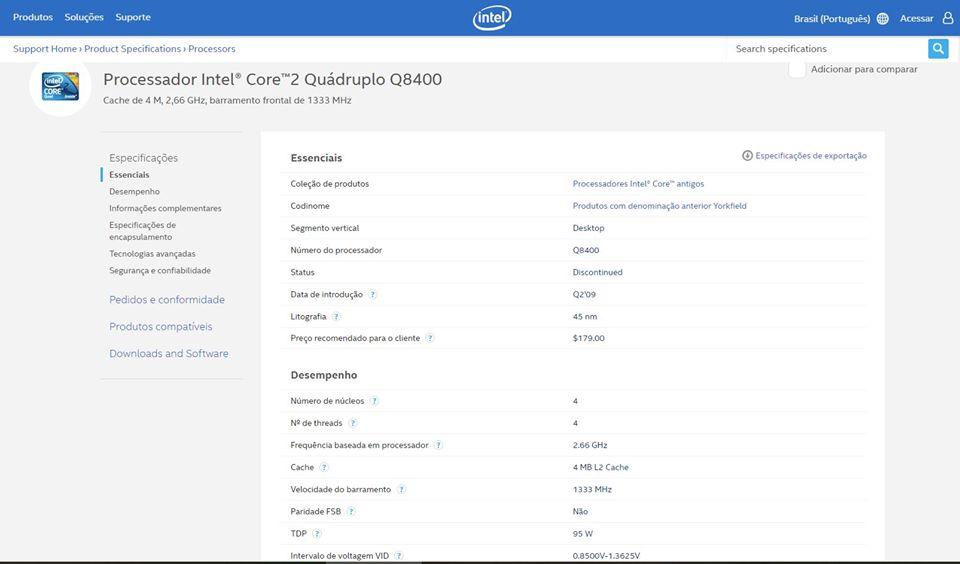Select Desempenho in sidebar

click(x=134, y=192)
